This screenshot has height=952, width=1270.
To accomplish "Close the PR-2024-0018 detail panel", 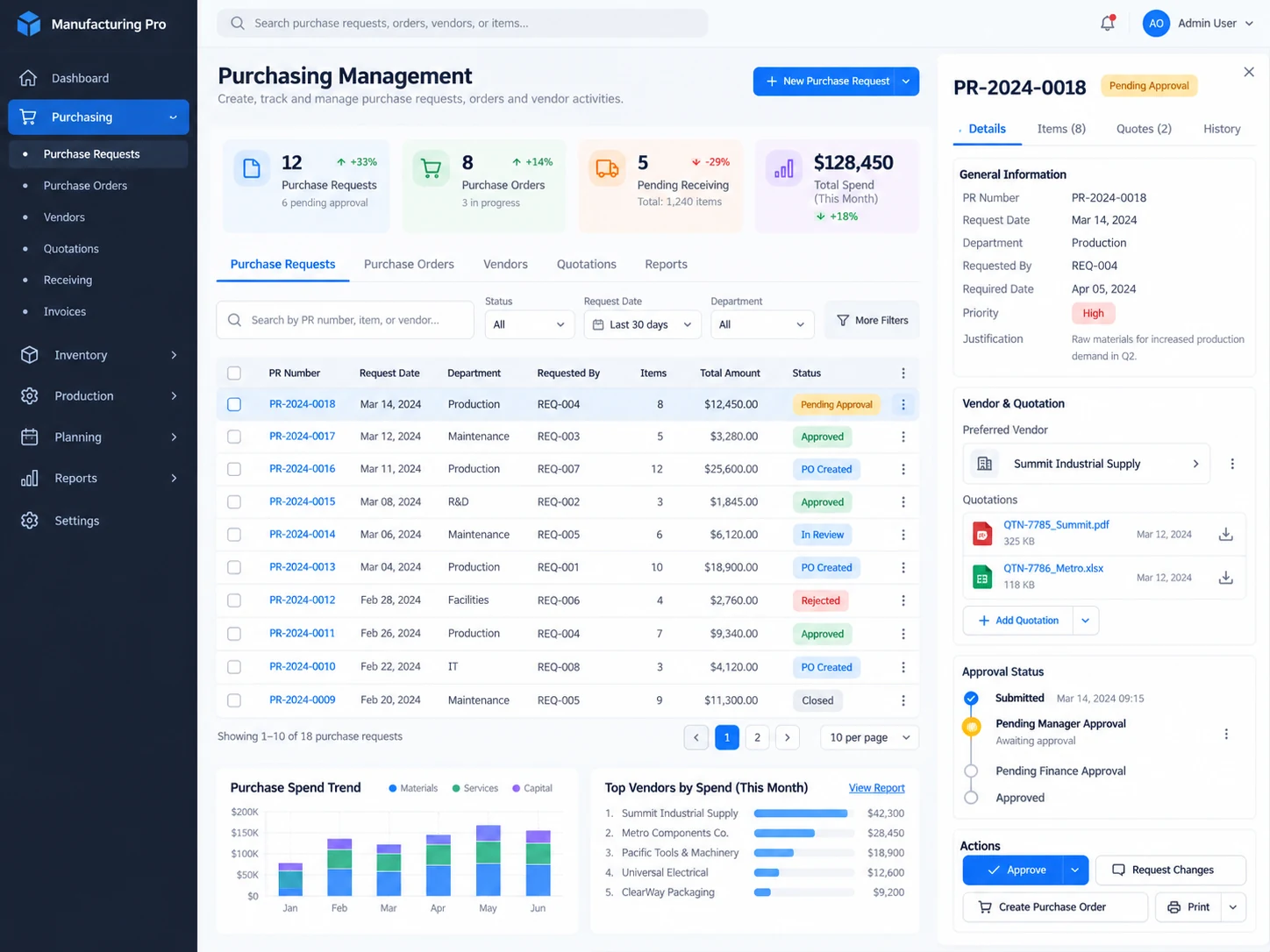I will pyautogui.click(x=1249, y=72).
